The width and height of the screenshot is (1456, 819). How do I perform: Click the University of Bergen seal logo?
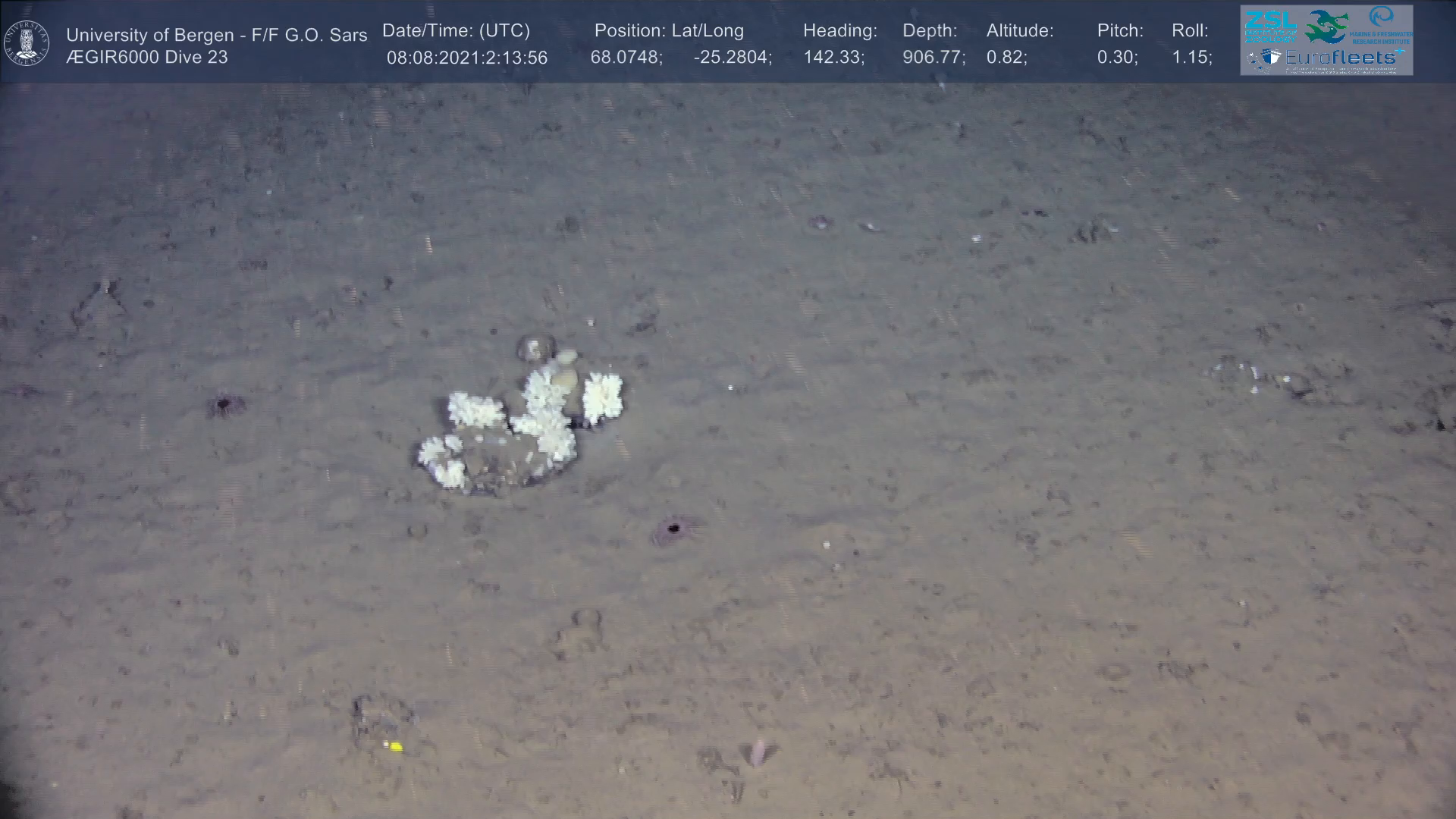27,43
